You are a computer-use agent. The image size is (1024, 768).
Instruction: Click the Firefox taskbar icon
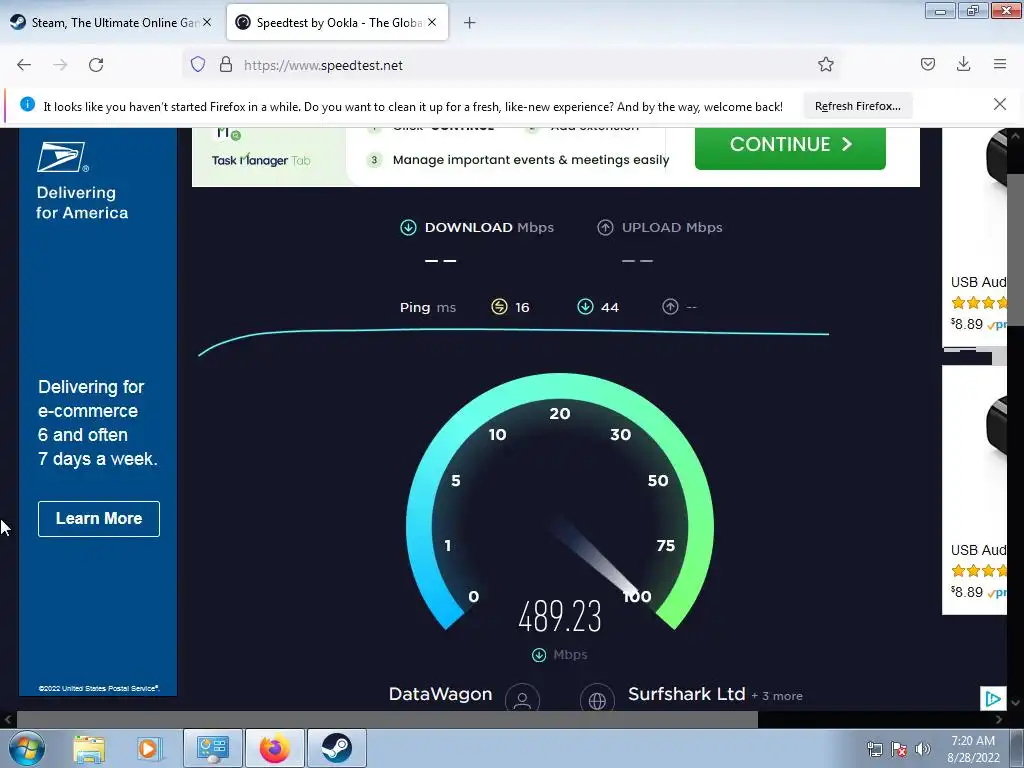[274, 749]
